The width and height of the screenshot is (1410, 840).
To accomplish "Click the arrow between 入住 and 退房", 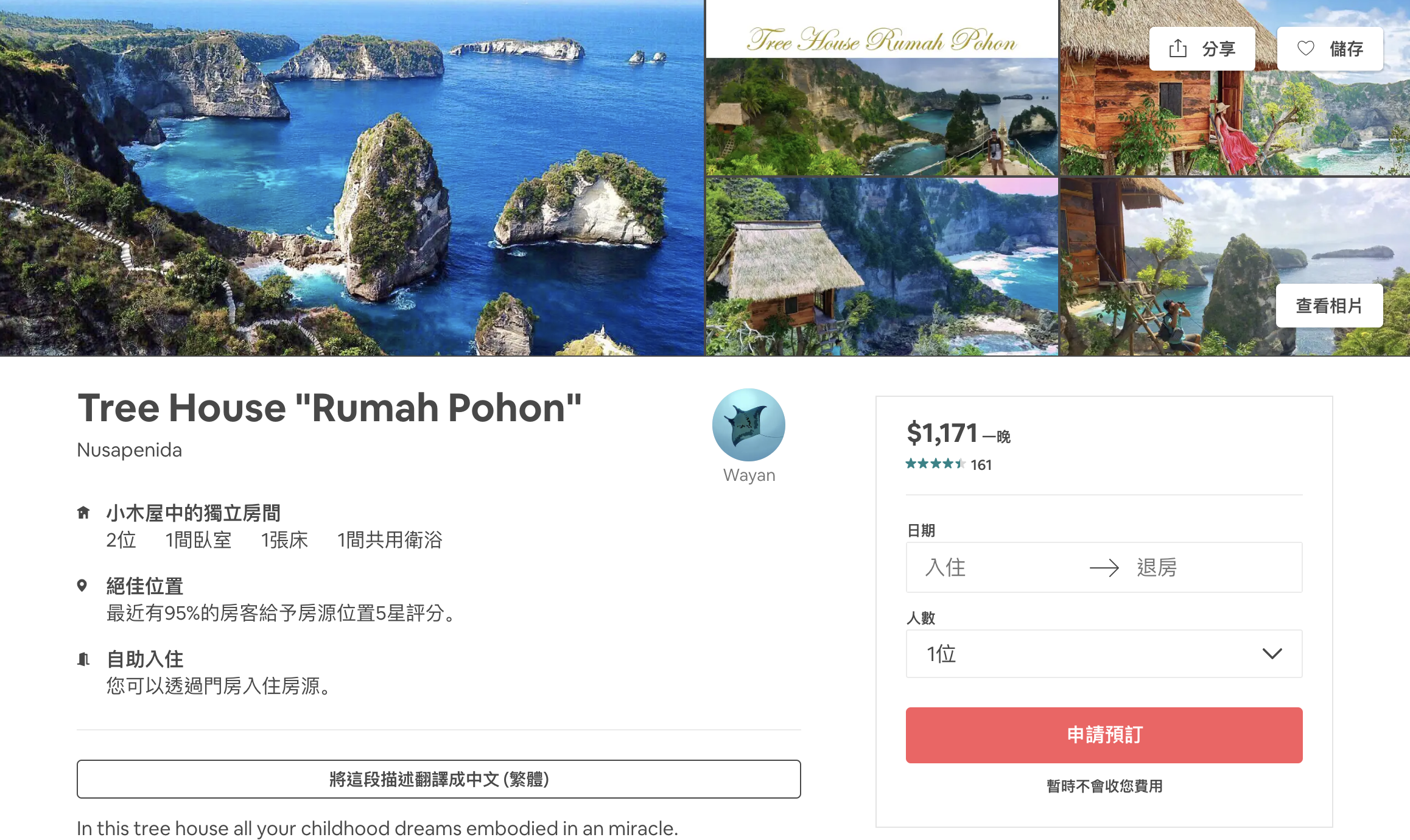I will click(x=1104, y=567).
